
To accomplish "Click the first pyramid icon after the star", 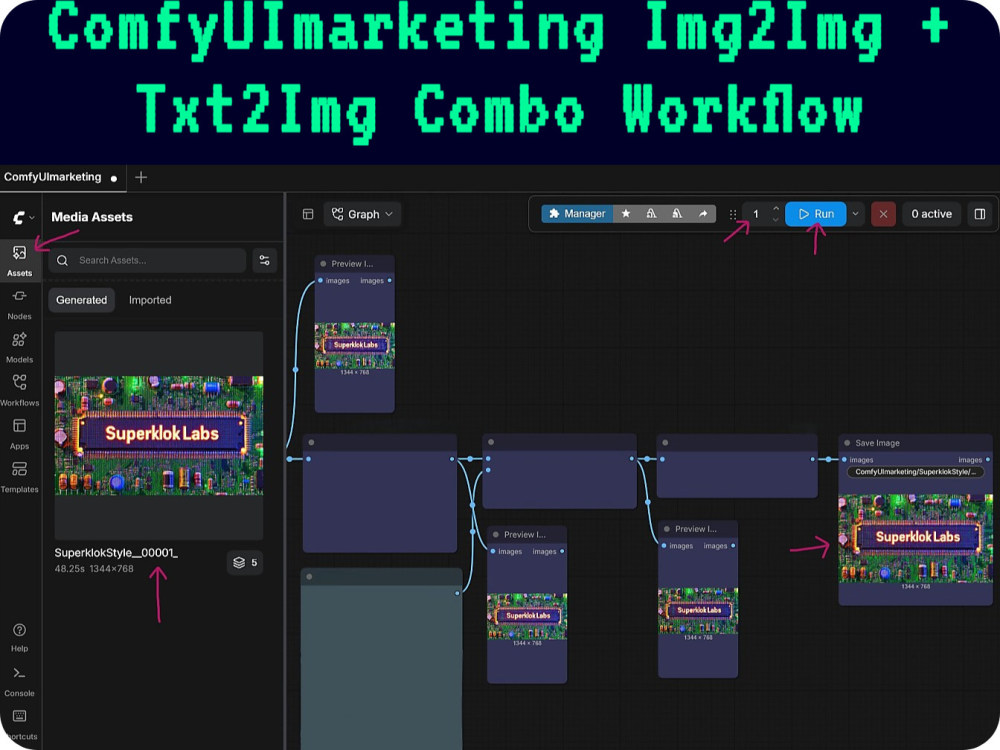I will pos(651,214).
